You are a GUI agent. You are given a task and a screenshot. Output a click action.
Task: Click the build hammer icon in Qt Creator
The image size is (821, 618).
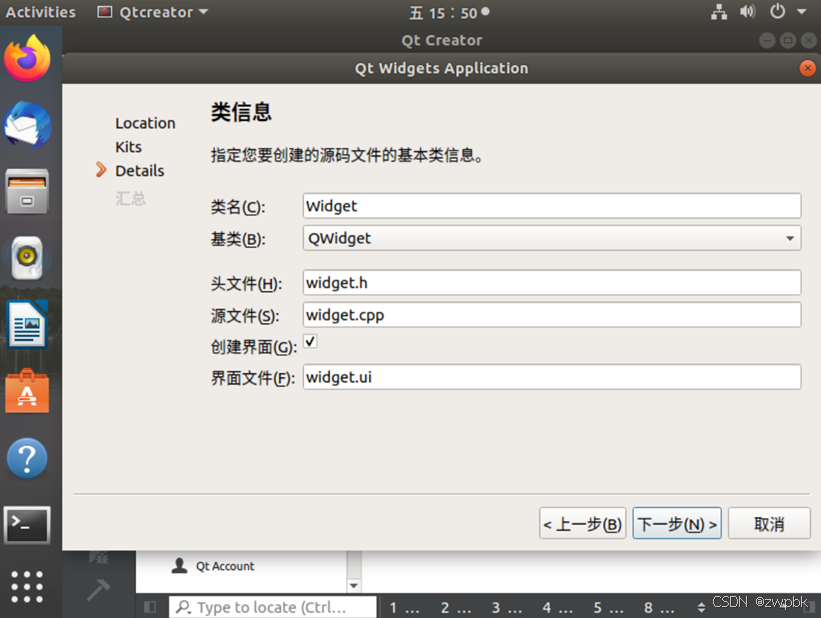(98, 589)
